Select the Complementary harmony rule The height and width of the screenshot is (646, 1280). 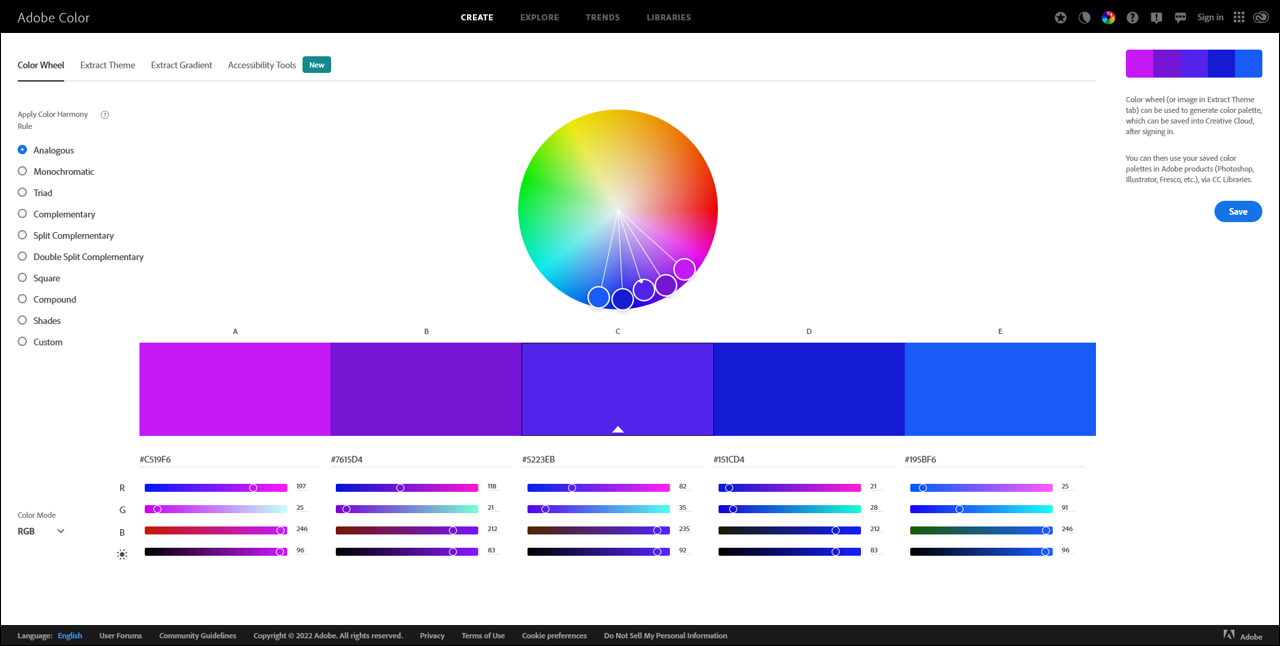pos(21,214)
